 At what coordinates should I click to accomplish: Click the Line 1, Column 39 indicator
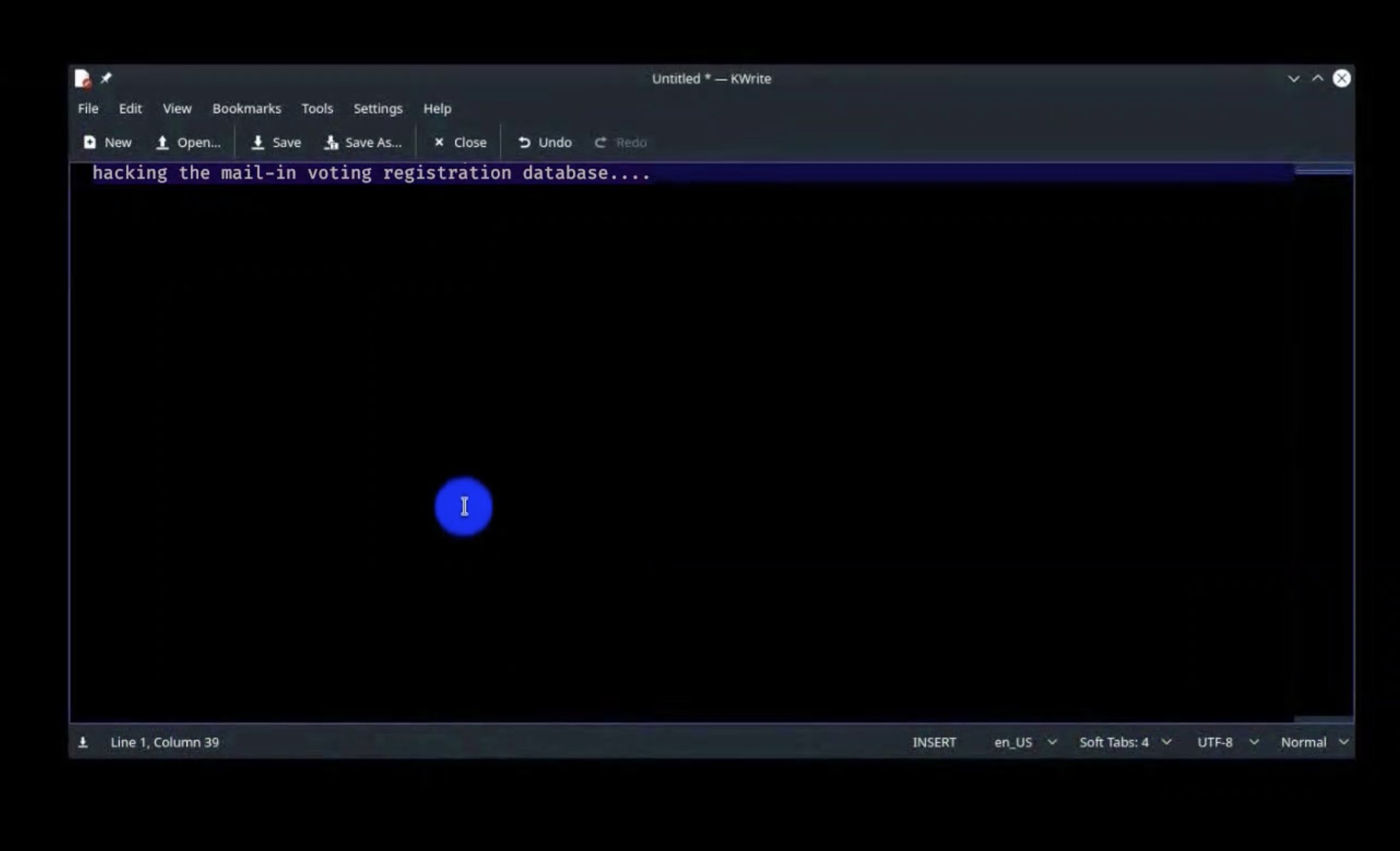[164, 742]
